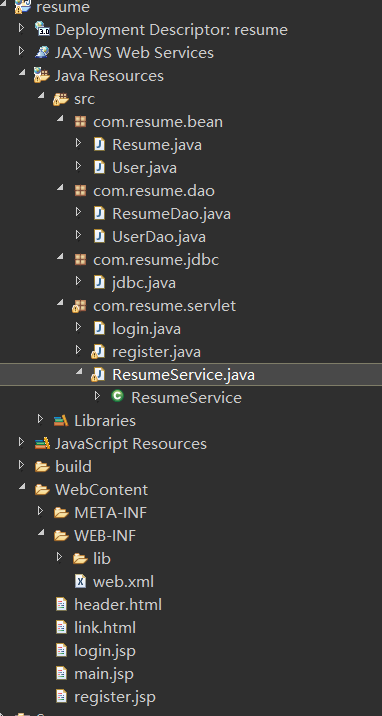Select the META-INF folder
The height and width of the screenshot is (716, 382).
(110, 512)
